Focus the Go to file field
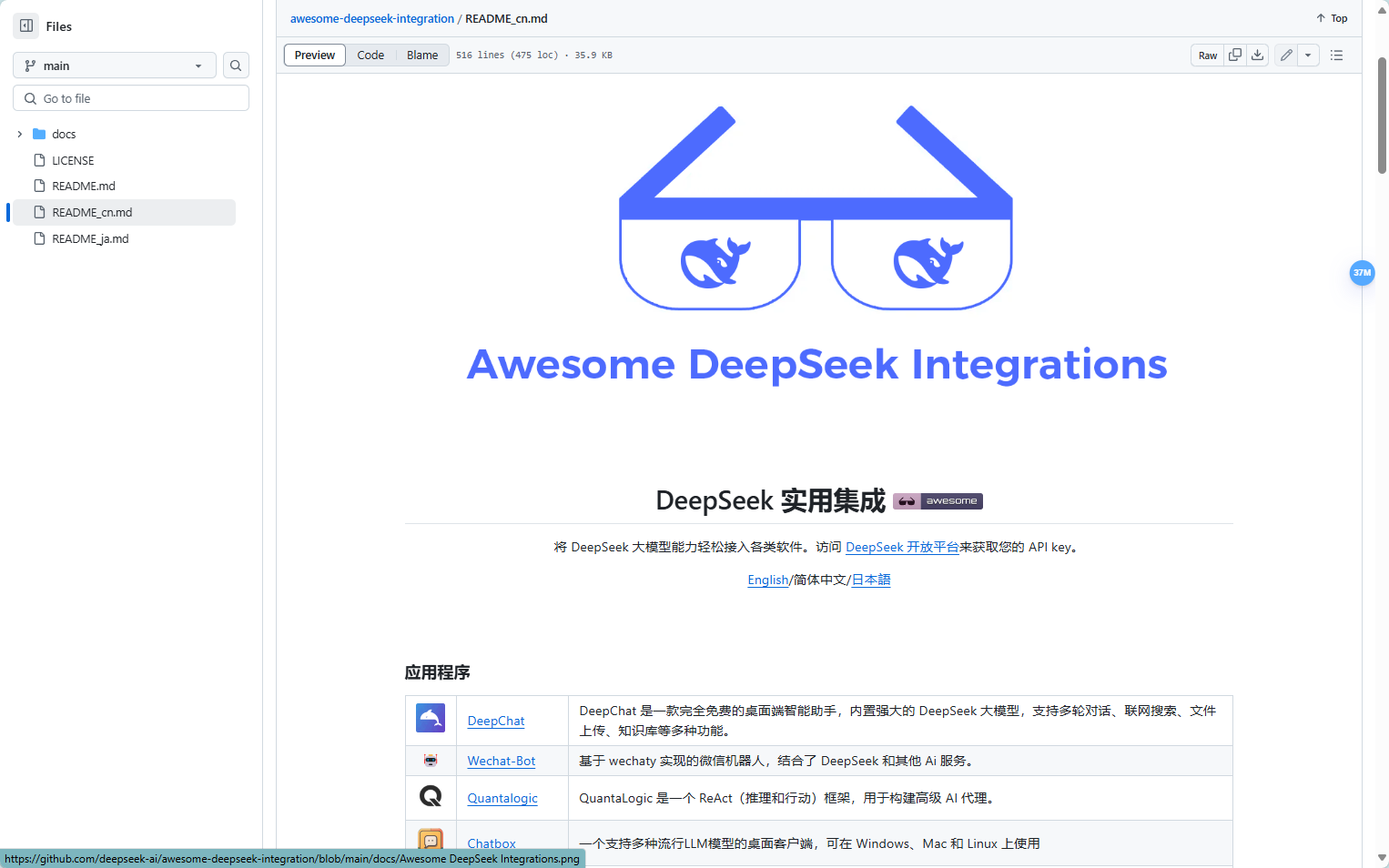This screenshot has width=1389, height=868. tap(131, 98)
